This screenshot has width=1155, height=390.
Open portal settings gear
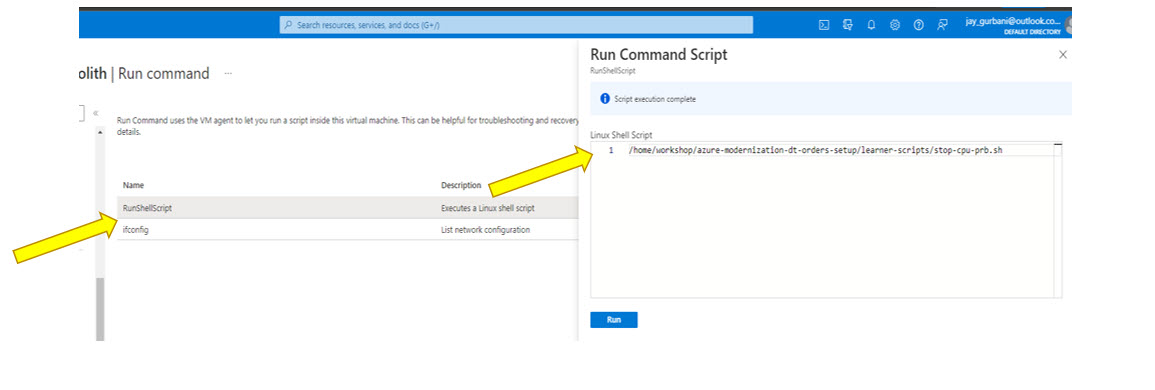pyautogui.click(x=895, y=24)
